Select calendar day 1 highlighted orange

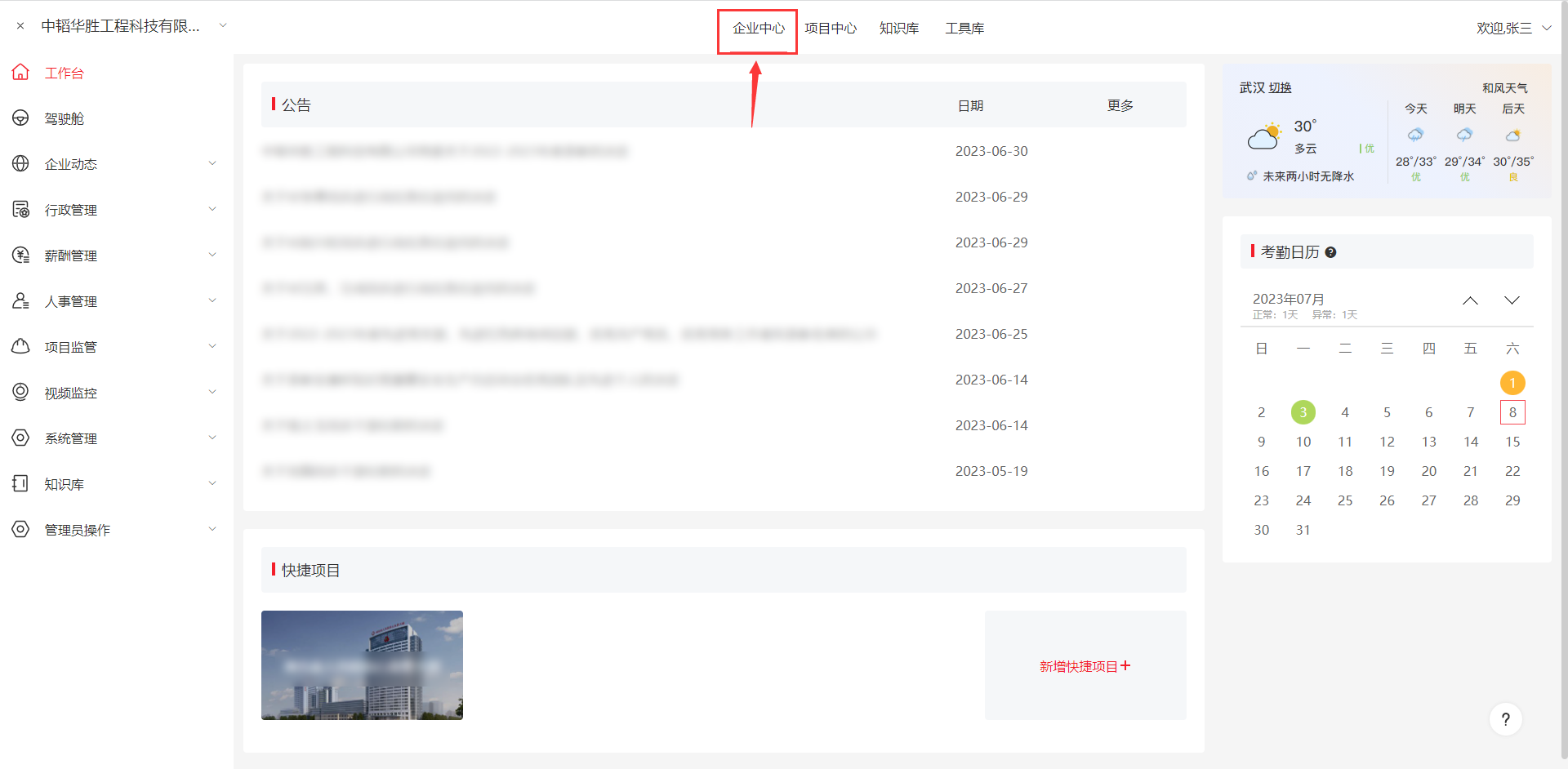1512,383
